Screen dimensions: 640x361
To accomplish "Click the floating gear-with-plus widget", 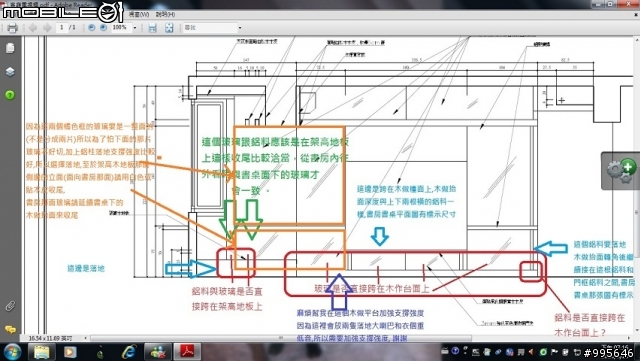I will (x=621, y=171).
